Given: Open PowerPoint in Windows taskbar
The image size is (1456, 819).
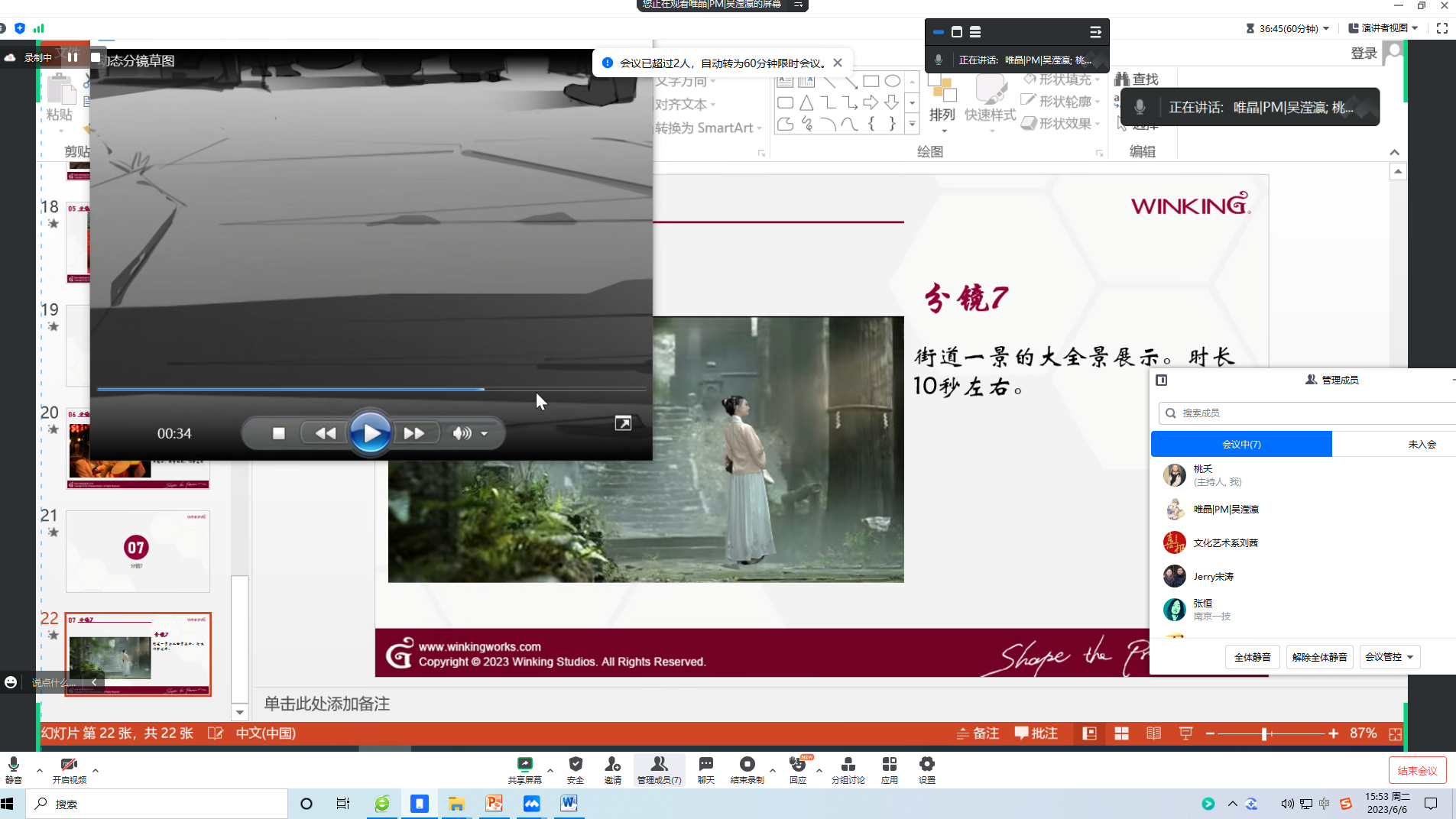Looking at the screenshot, I should (x=495, y=804).
